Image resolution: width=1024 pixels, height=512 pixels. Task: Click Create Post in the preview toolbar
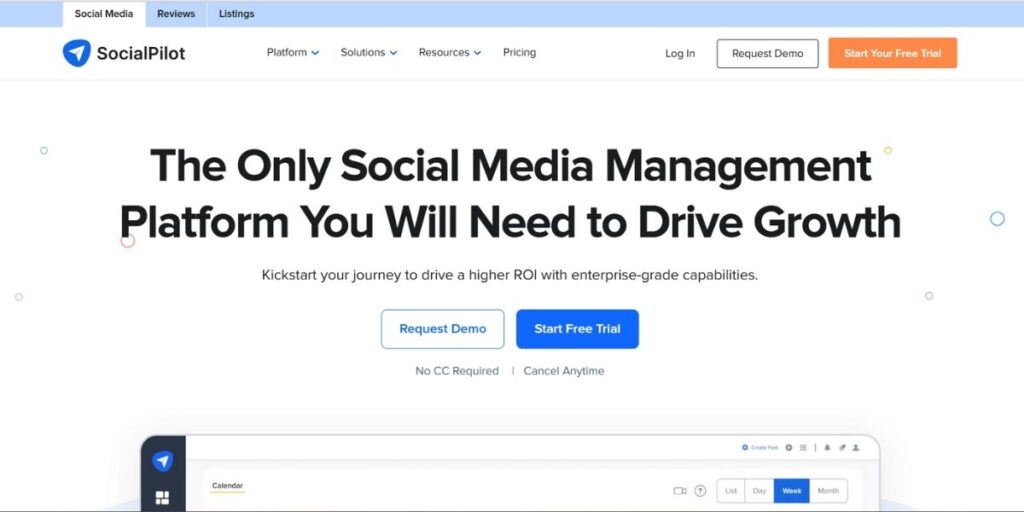click(760, 447)
